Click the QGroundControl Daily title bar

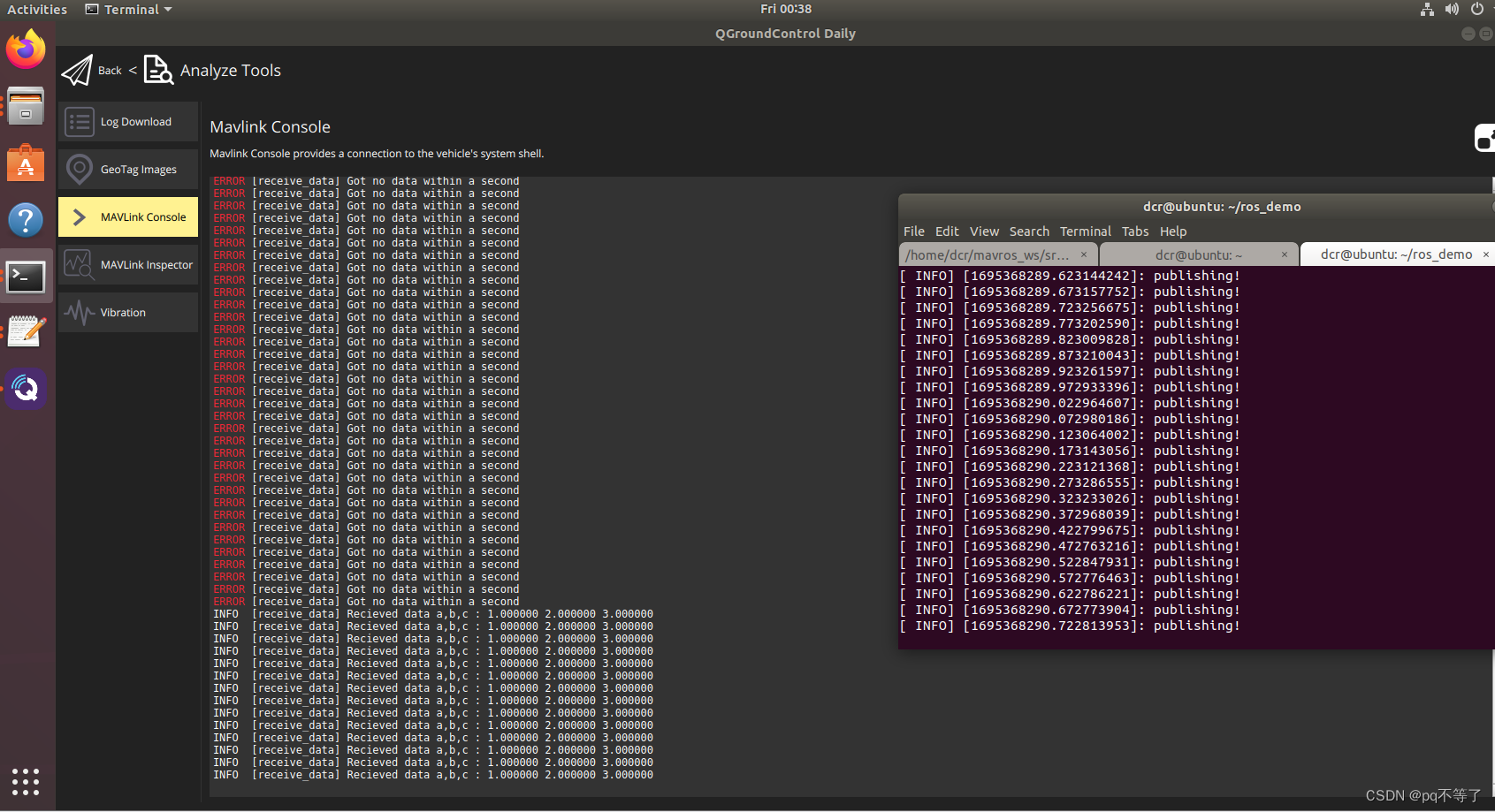click(785, 34)
